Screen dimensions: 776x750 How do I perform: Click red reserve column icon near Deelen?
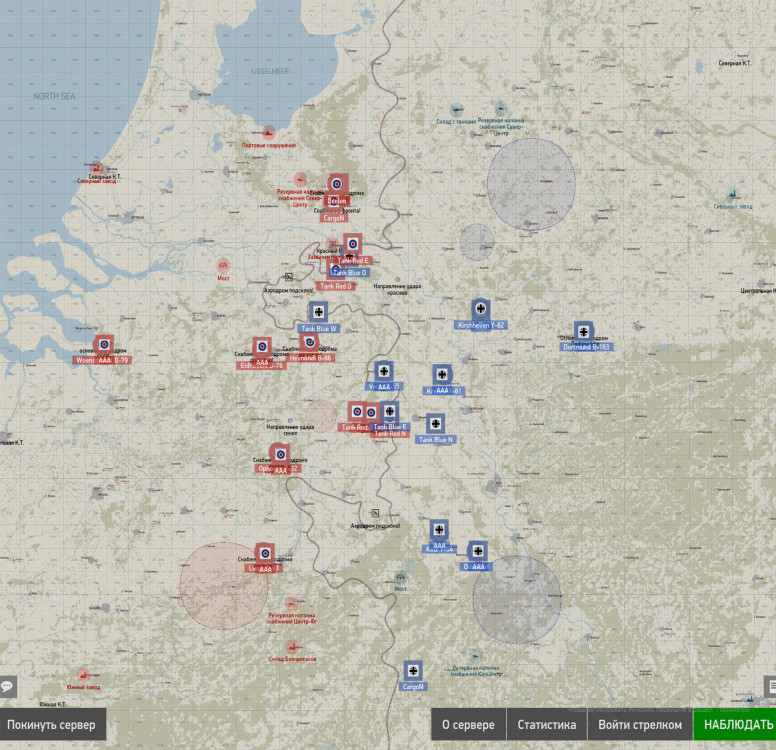[300, 179]
